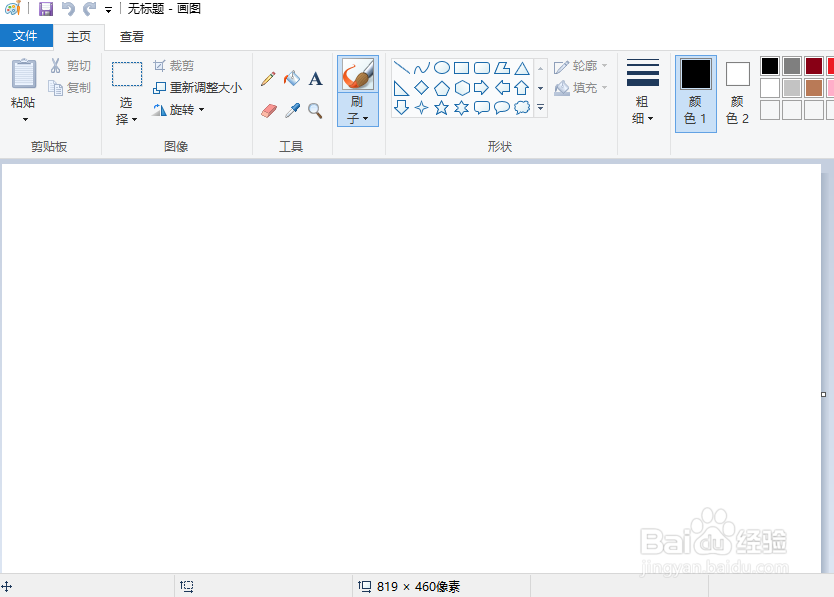Open the 文件 (File) menu
834x597 pixels.
click(27, 36)
